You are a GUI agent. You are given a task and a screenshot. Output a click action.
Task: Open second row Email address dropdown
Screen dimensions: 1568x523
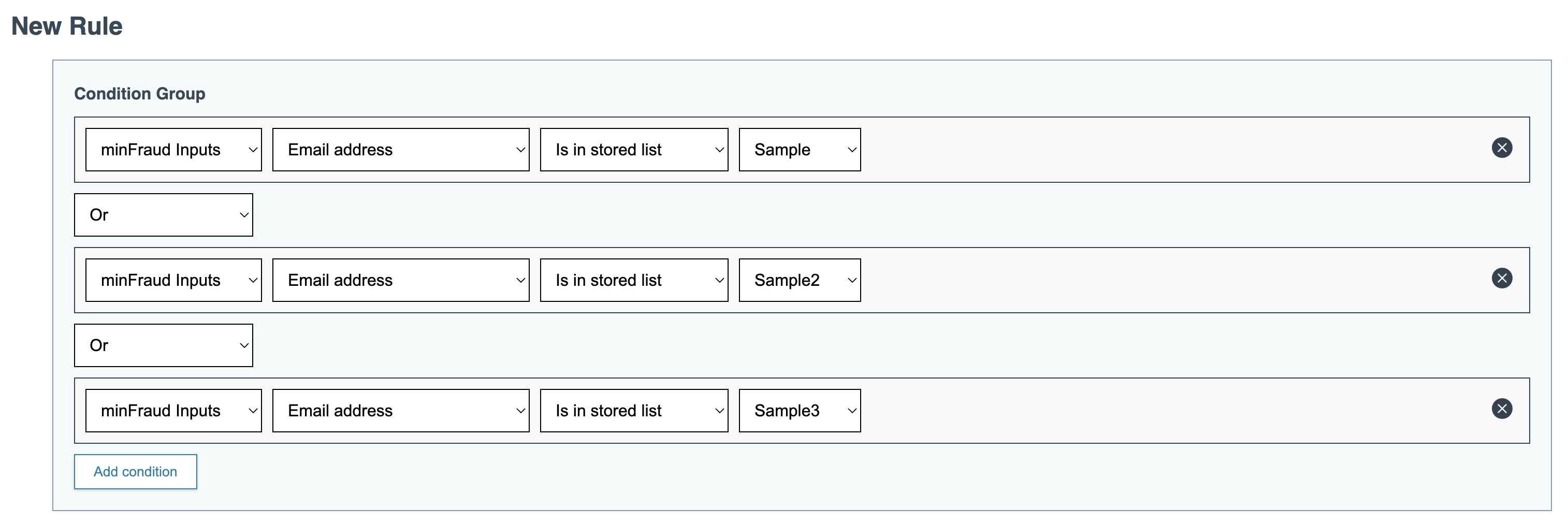click(400, 280)
